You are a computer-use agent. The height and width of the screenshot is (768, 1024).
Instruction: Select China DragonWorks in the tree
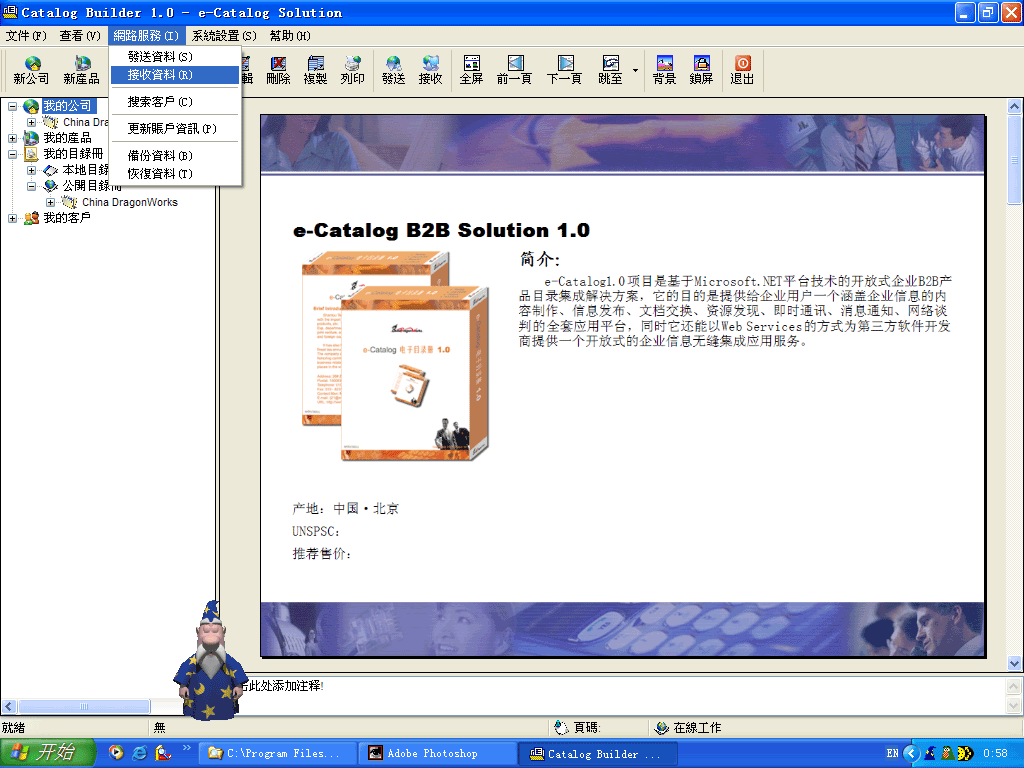click(130, 202)
